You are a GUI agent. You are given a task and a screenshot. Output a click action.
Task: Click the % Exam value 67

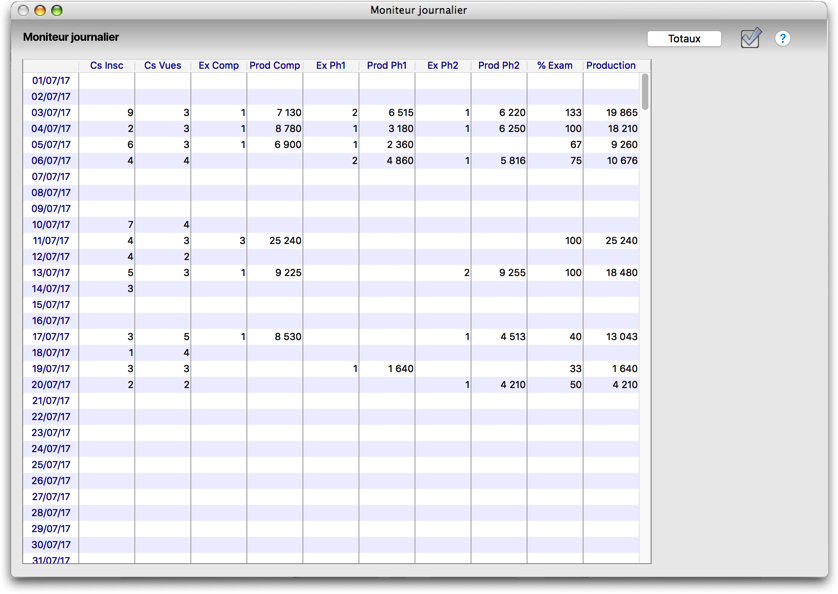tap(576, 145)
